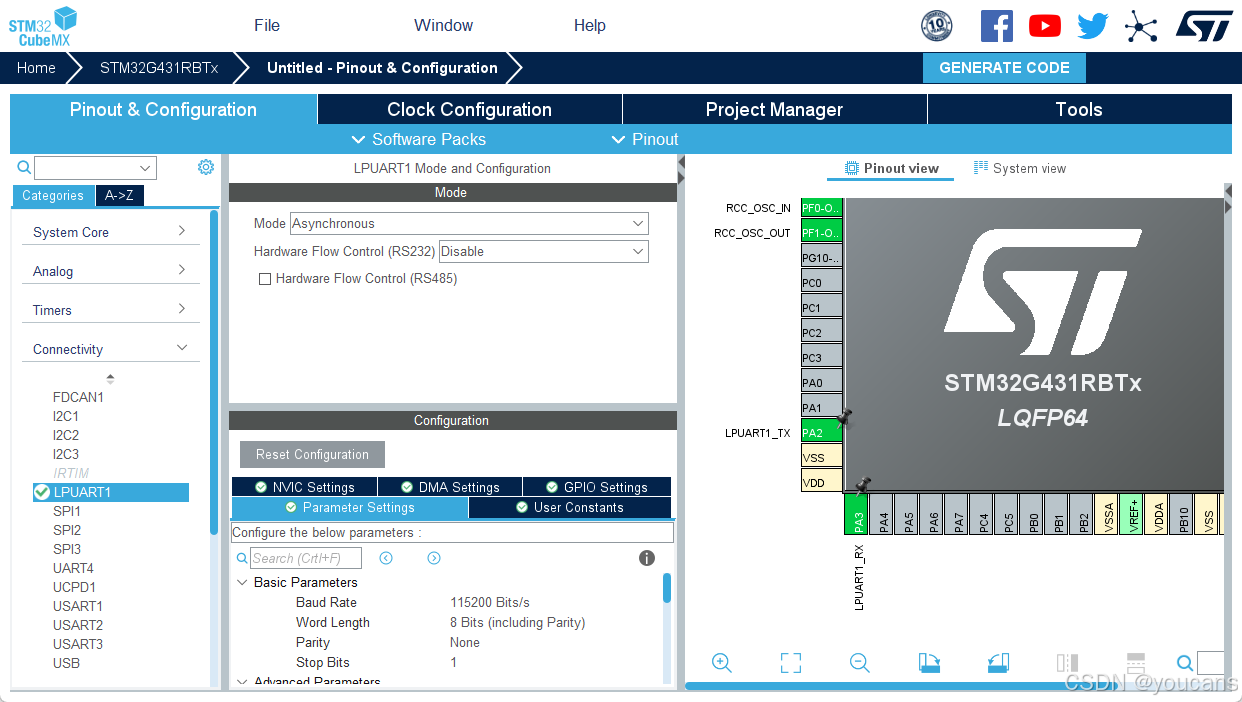Viewport: 1242px width, 702px height.
Task: Click the ST community network icon
Action: (x=1140, y=26)
